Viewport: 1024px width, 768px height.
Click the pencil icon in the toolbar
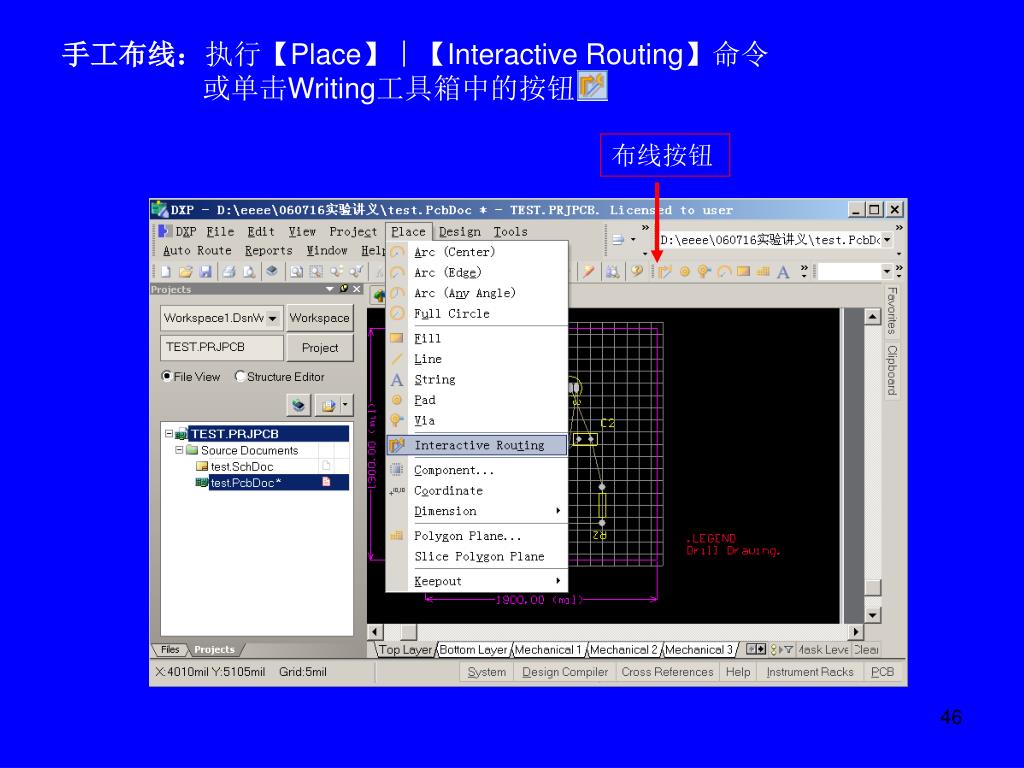pyautogui.click(x=589, y=272)
